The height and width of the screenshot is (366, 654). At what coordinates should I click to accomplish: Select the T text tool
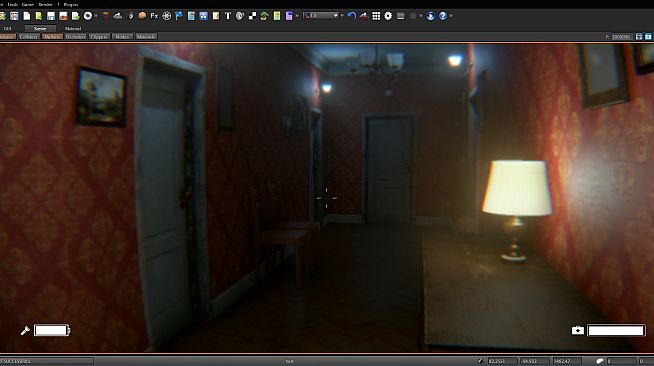[x=228, y=16]
